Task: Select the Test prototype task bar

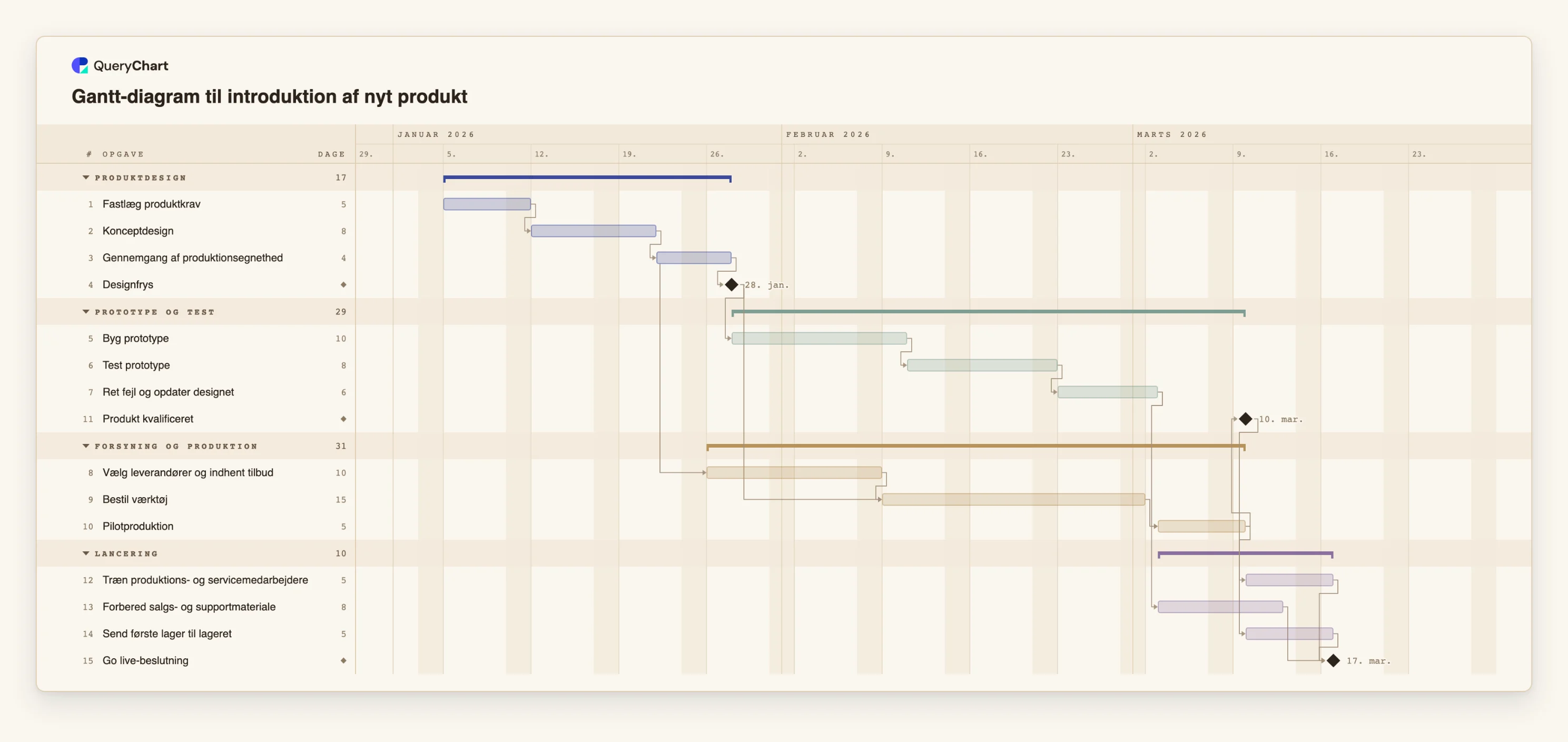Action: pyautogui.click(x=982, y=365)
